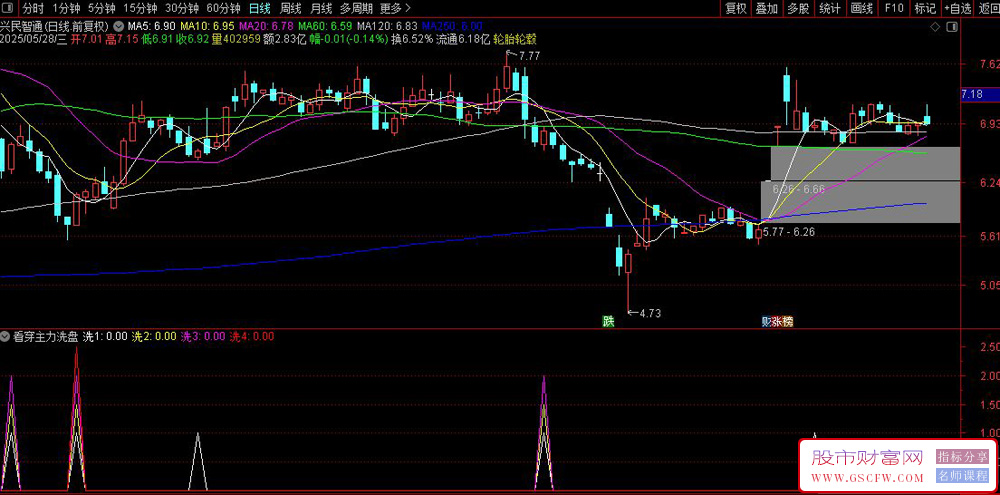
Task: Click the date 2025/05/28/三
Action: 34,38
